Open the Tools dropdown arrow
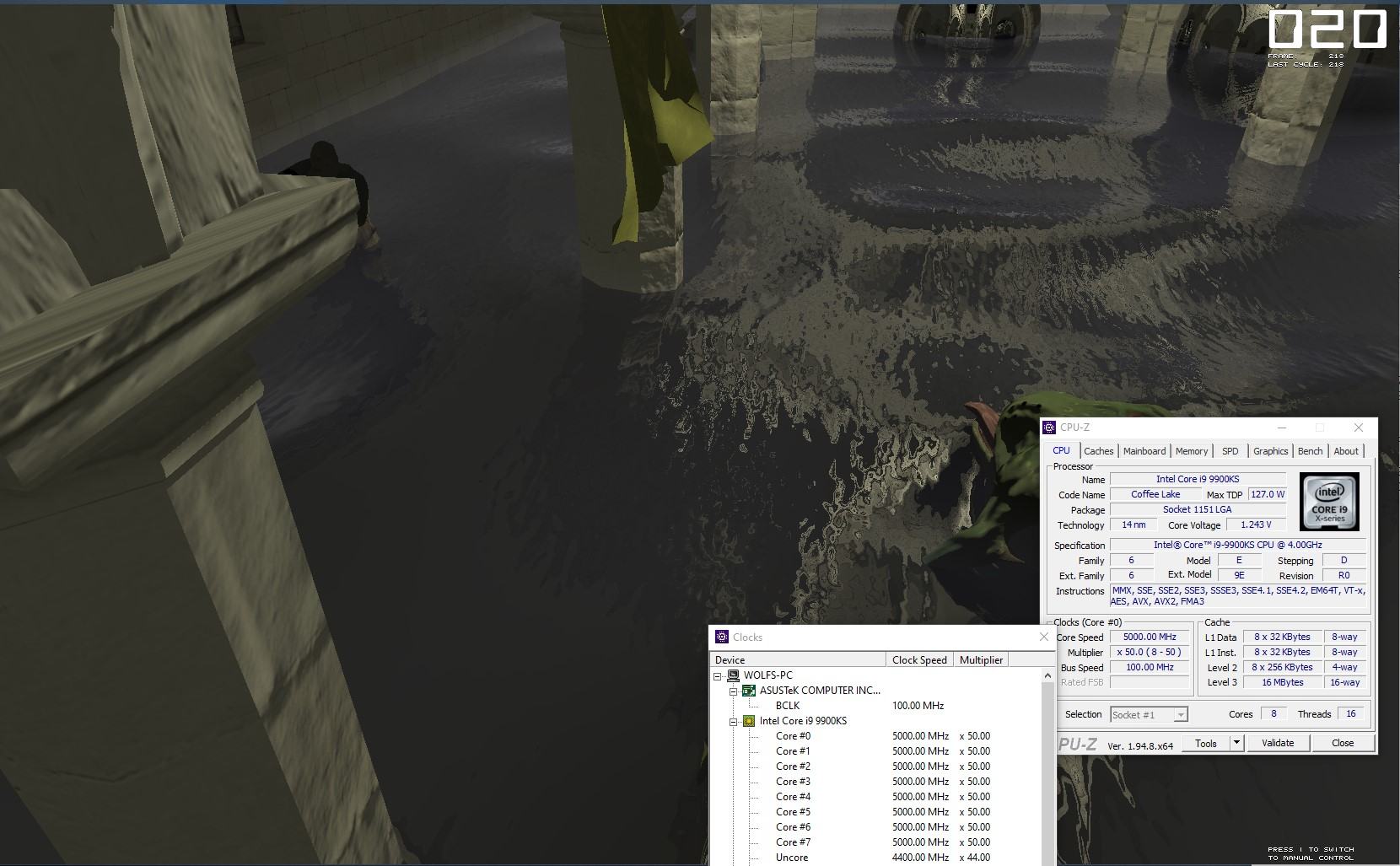Viewport: 1400px width, 866px height. coord(1236,743)
